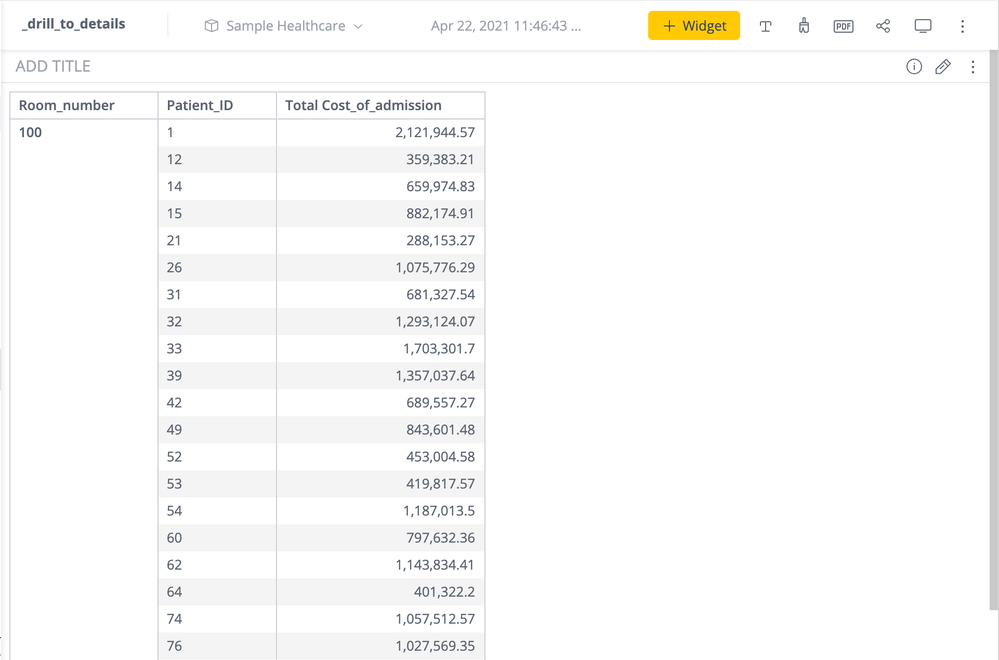Click the ADD TITLE field
999x660 pixels.
(53, 67)
